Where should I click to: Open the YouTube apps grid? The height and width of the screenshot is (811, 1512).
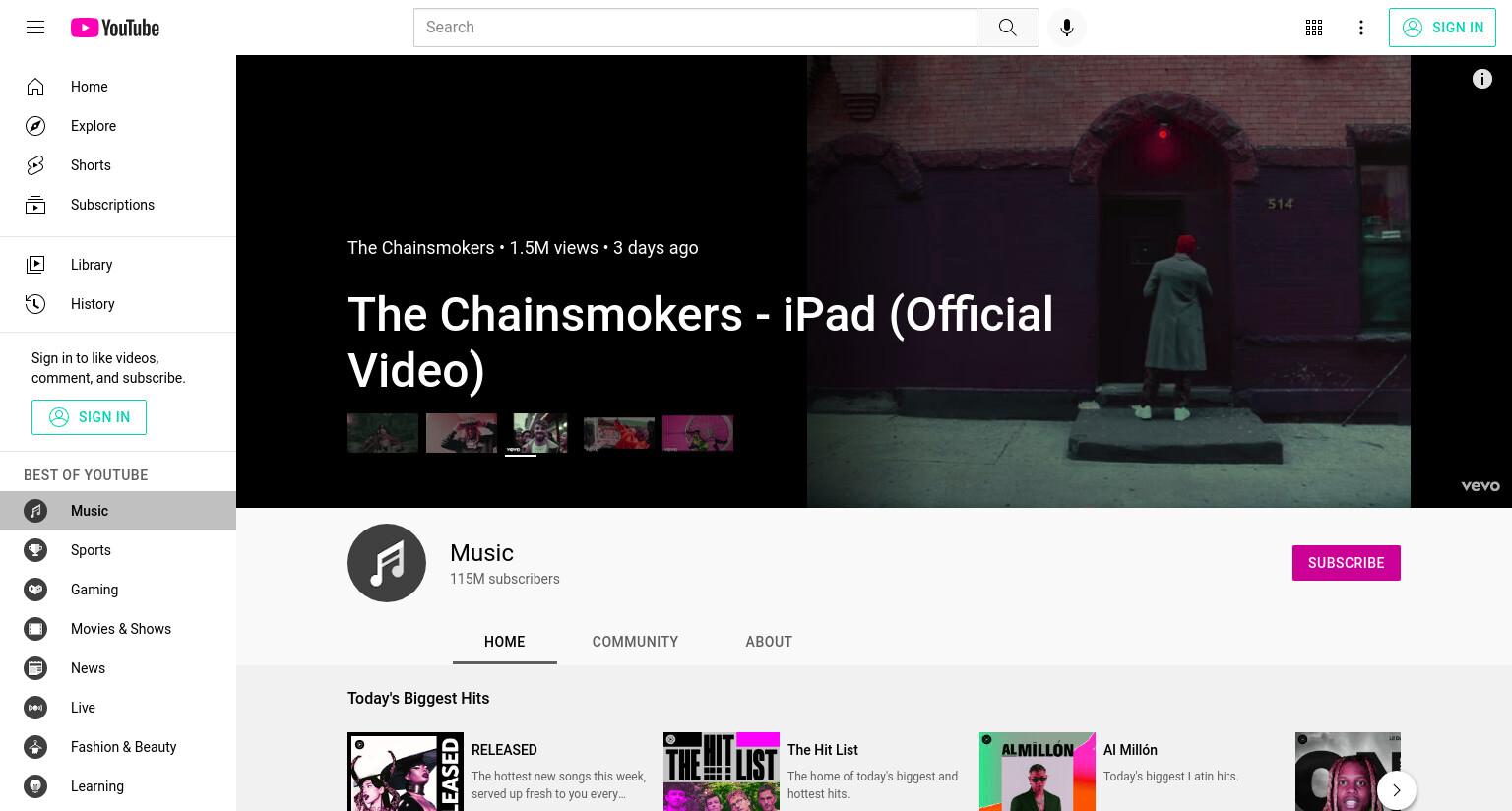click(x=1314, y=28)
